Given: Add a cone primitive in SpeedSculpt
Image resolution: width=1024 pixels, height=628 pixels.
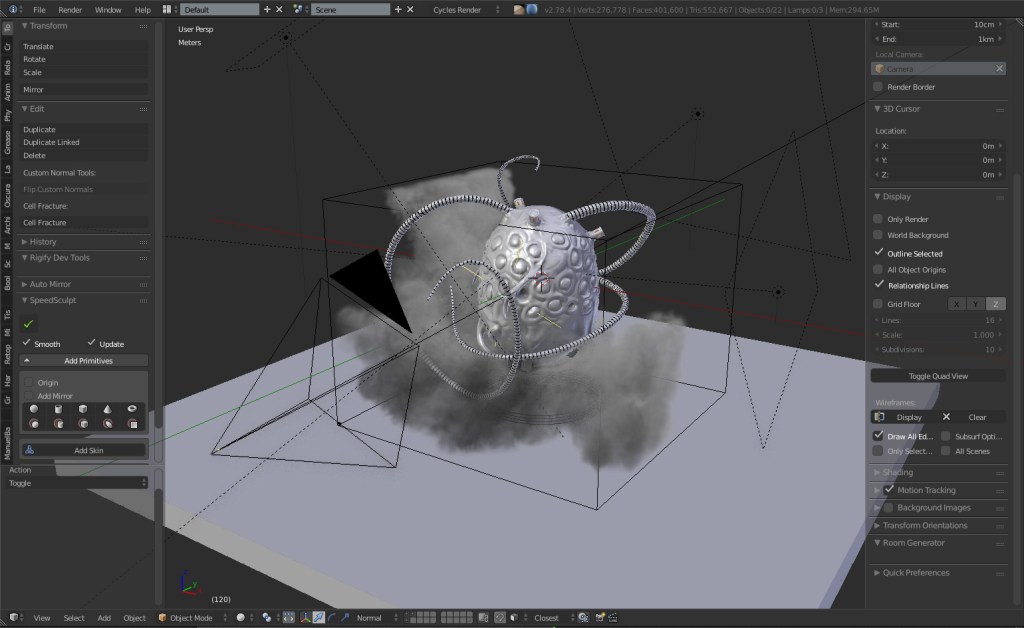Looking at the screenshot, I should coord(107,409).
